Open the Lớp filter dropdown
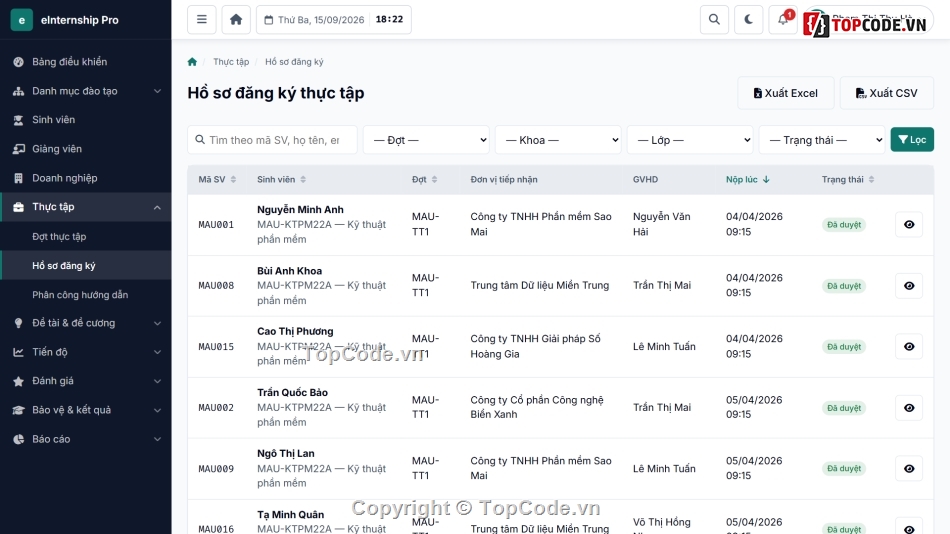This screenshot has height=534, width=950. 690,140
